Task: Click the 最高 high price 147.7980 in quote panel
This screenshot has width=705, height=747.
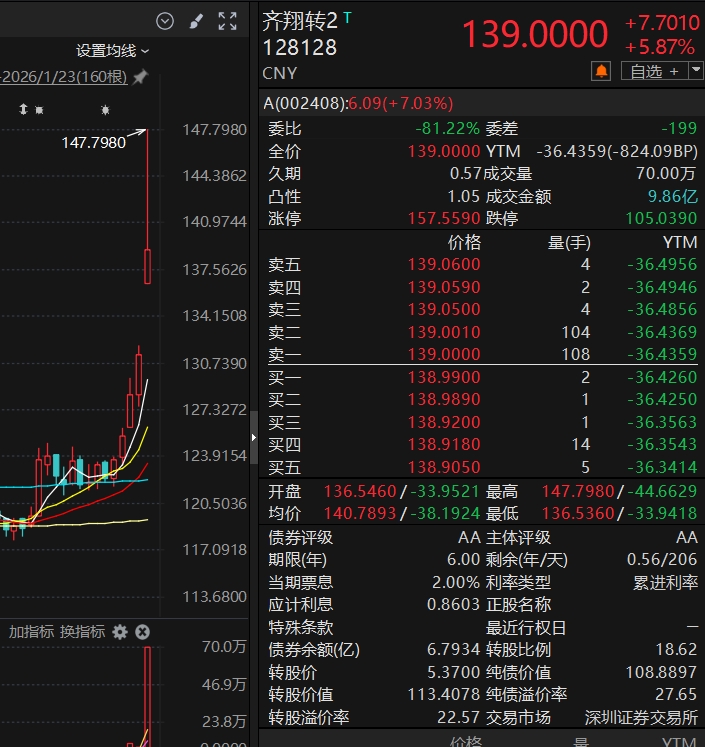Action: [x=578, y=491]
